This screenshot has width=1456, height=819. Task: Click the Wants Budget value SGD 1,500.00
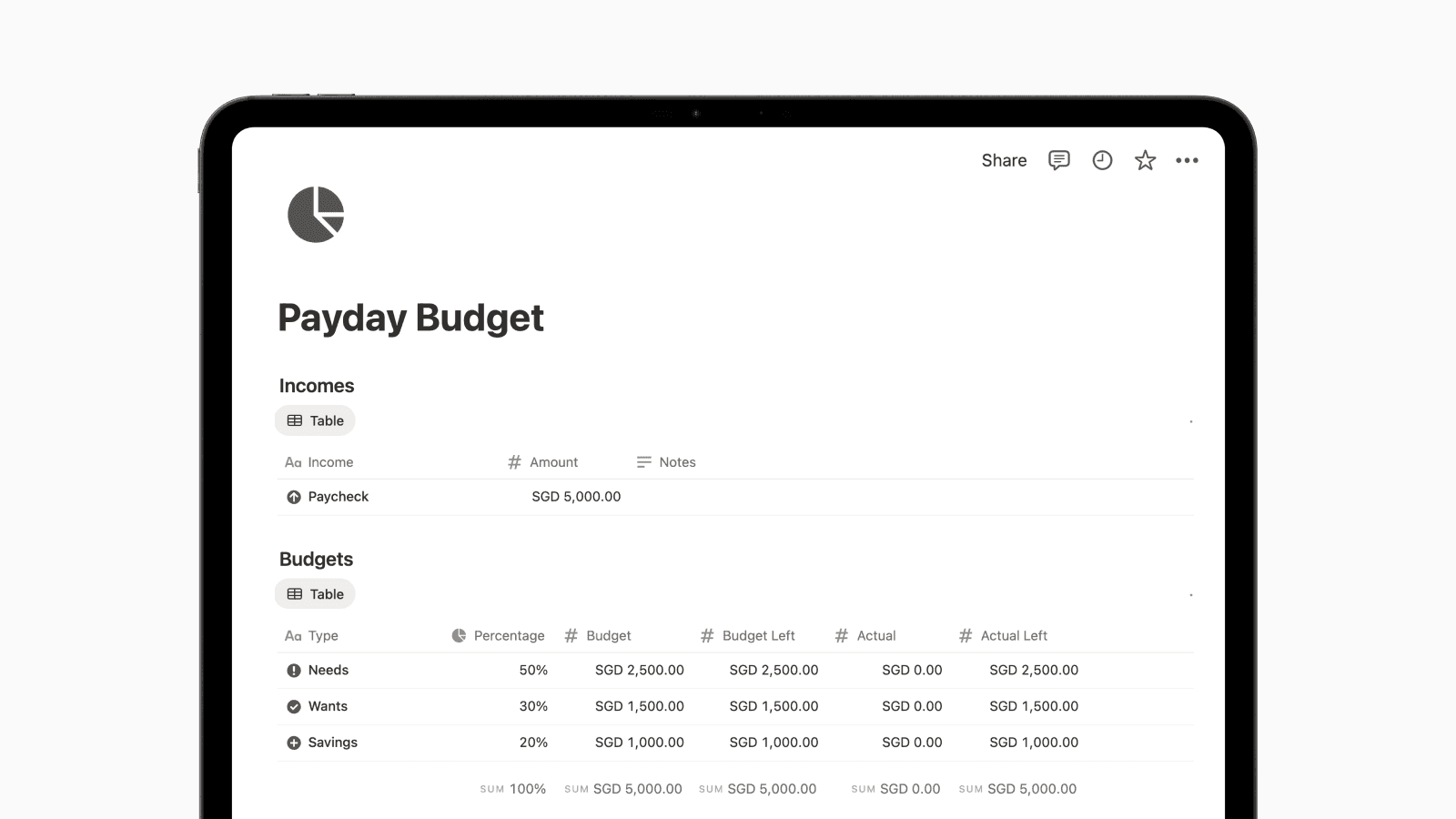640,706
